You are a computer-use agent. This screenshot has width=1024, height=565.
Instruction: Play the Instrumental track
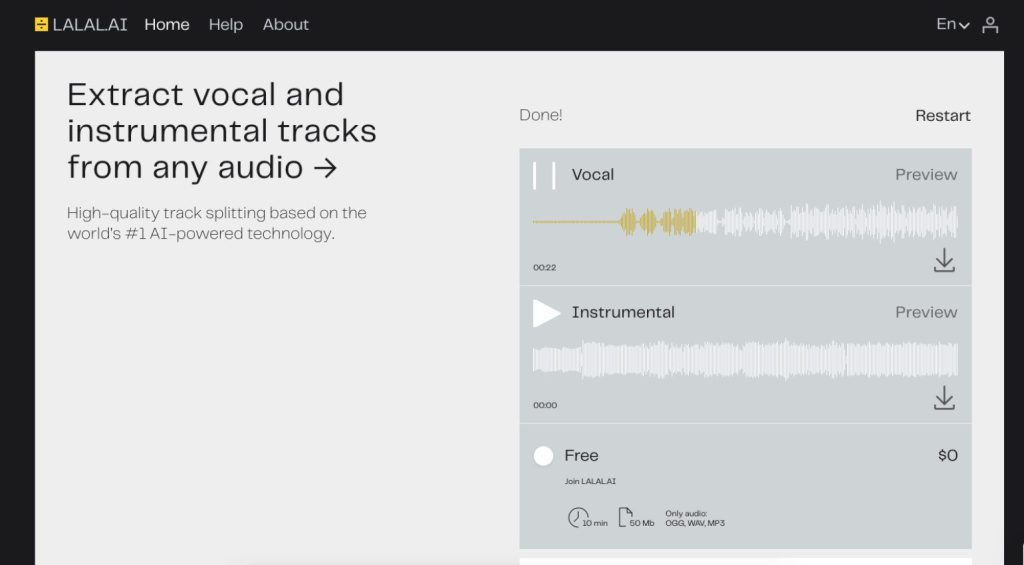[x=546, y=313]
